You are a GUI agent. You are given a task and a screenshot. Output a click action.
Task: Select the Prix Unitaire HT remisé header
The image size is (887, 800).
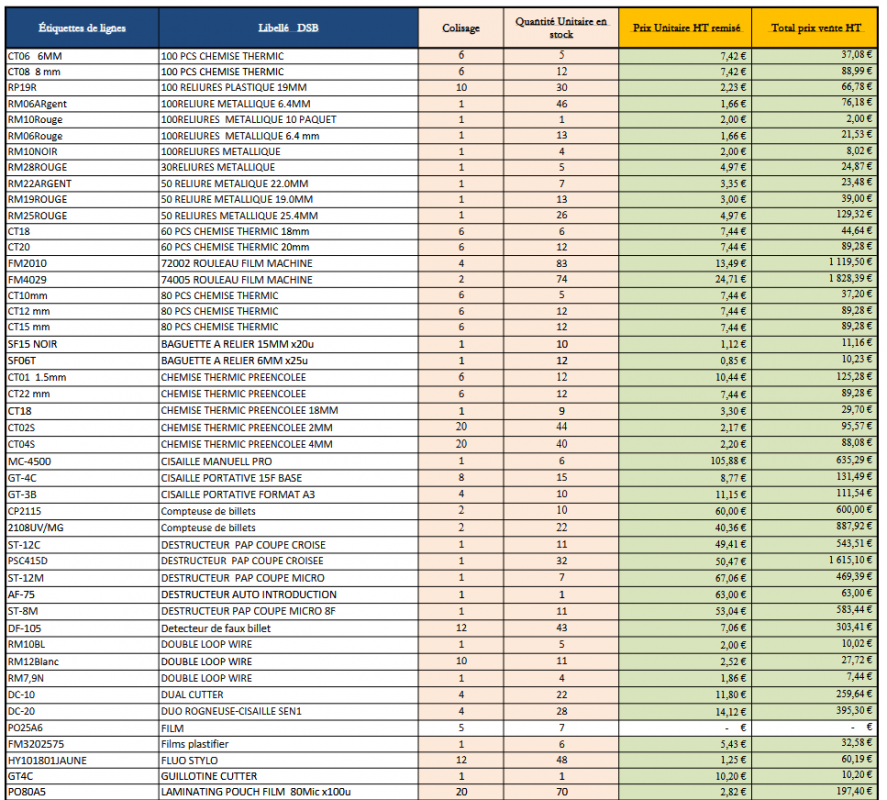point(686,28)
